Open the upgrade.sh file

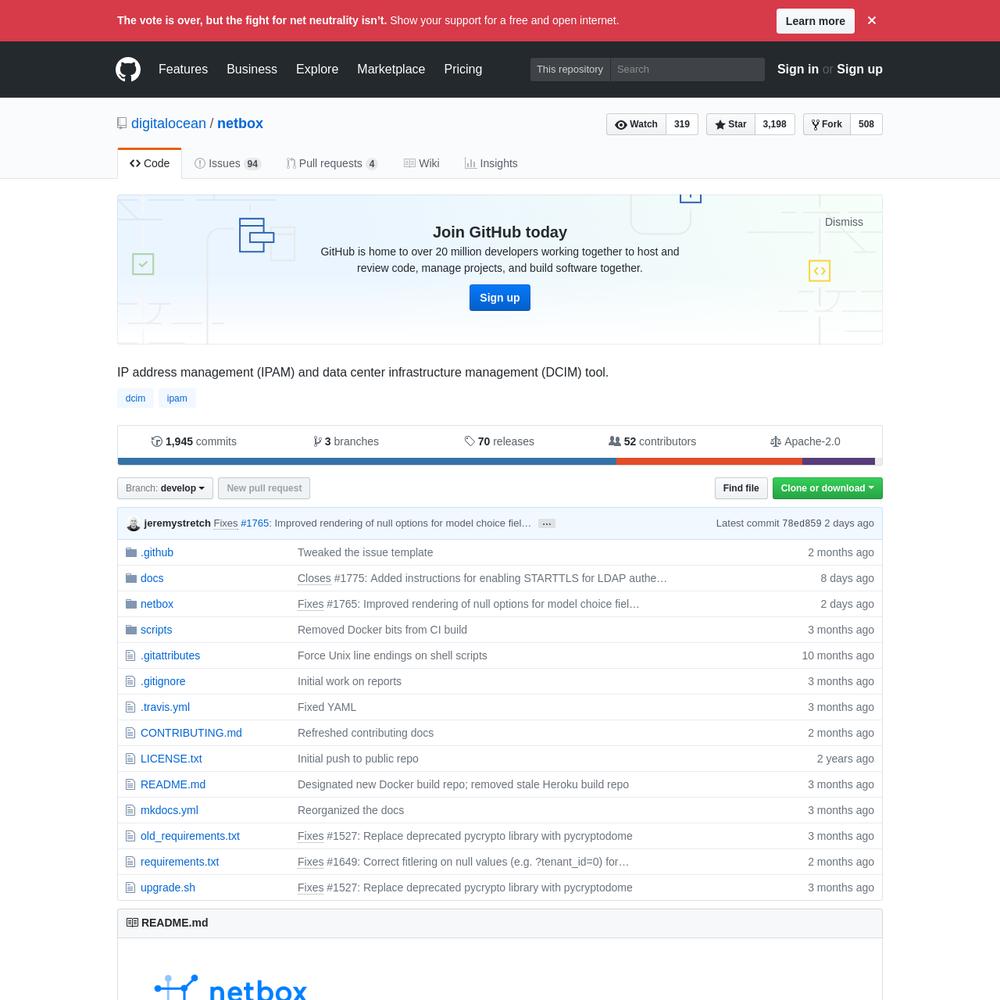[168, 888]
